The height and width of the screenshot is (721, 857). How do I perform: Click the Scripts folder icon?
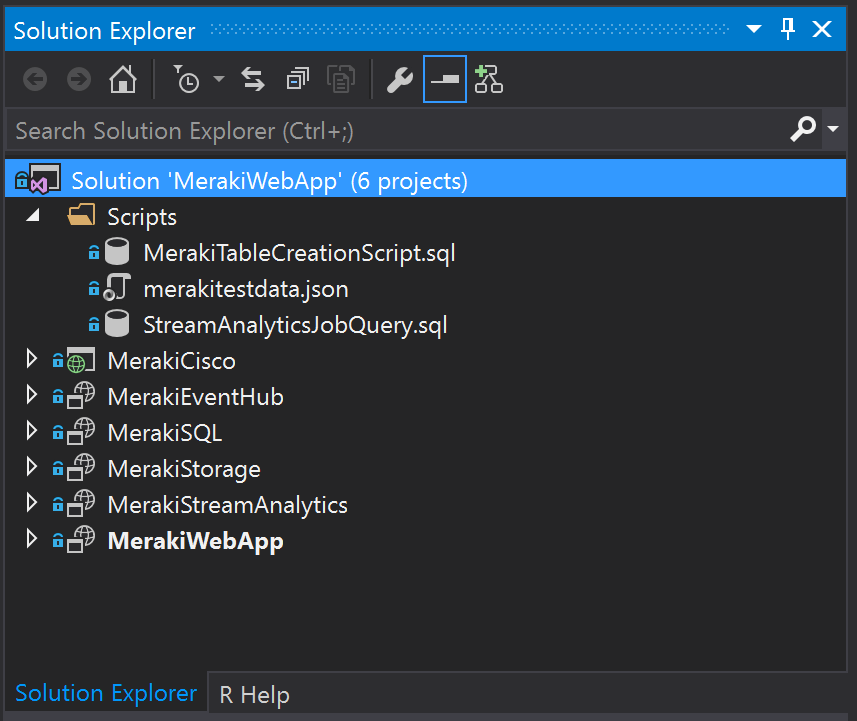[81, 215]
